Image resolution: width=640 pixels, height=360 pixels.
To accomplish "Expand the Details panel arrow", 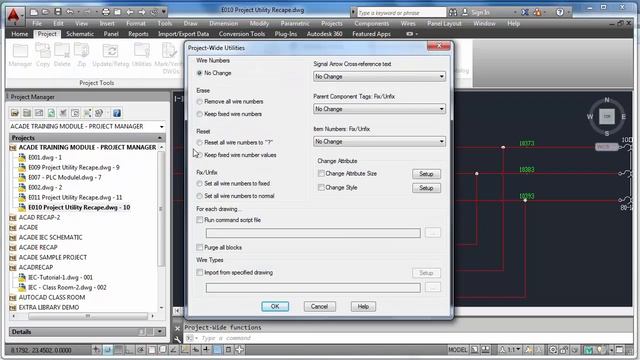I will point(160,332).
